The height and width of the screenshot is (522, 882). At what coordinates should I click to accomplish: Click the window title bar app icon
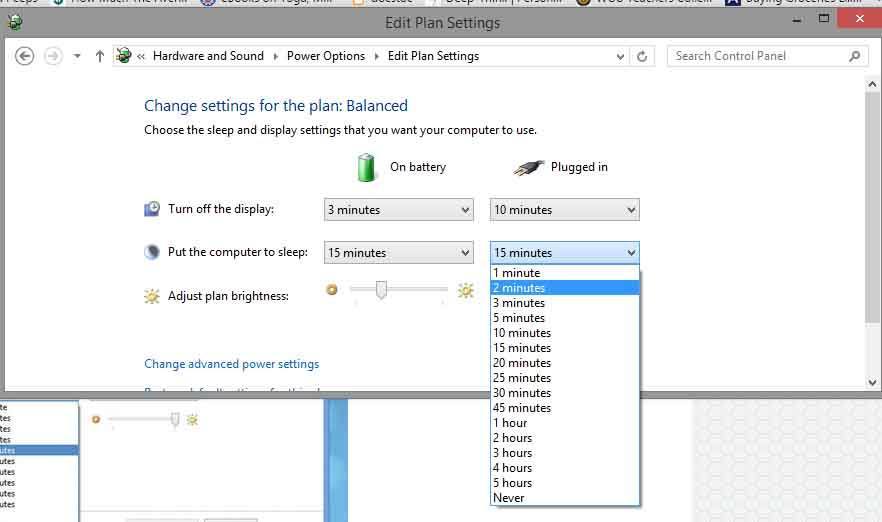pyautogui.click(x=15, y=22)
